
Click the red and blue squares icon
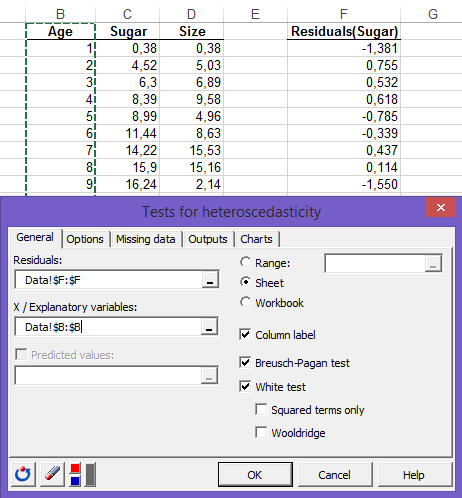point(75,474)
